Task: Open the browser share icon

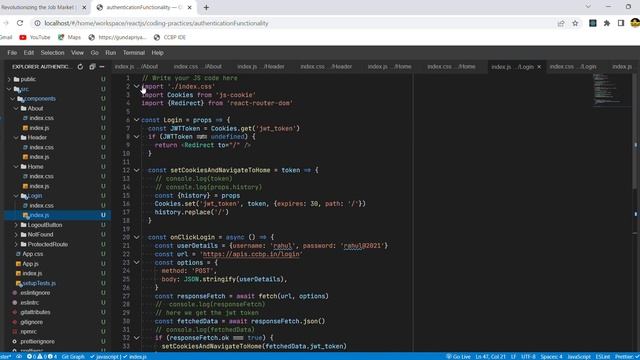Action: pos(561,23)
